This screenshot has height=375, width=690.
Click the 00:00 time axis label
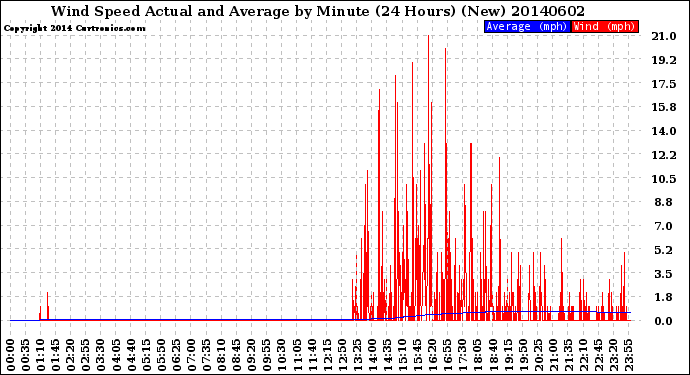11,355
